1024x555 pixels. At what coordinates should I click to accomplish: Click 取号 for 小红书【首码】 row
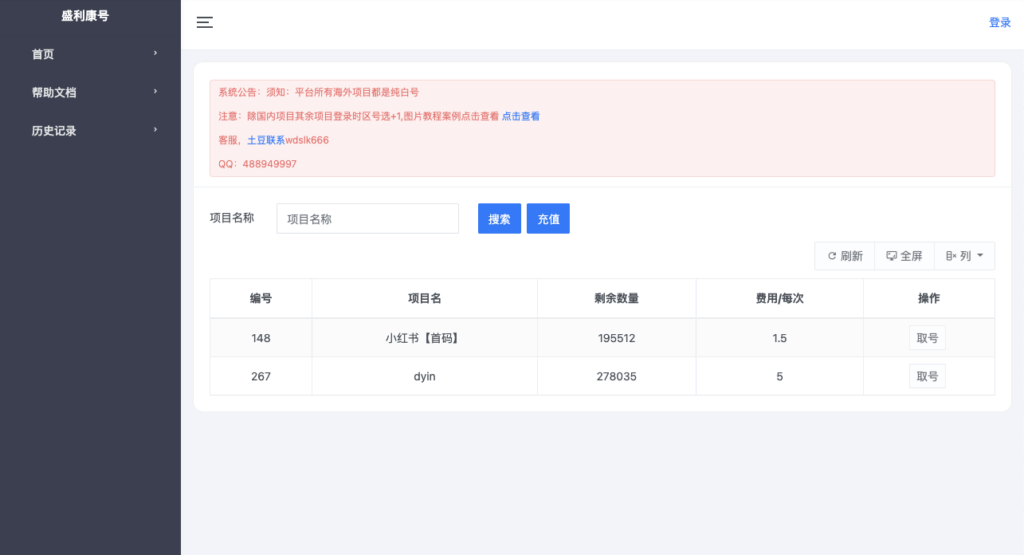927,338
